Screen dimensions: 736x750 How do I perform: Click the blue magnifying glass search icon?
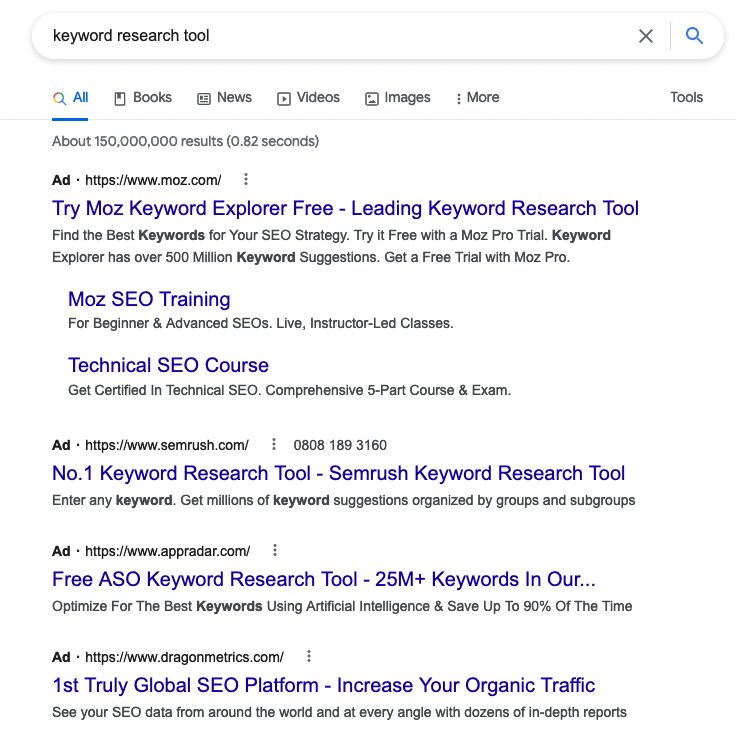point(694,36)
